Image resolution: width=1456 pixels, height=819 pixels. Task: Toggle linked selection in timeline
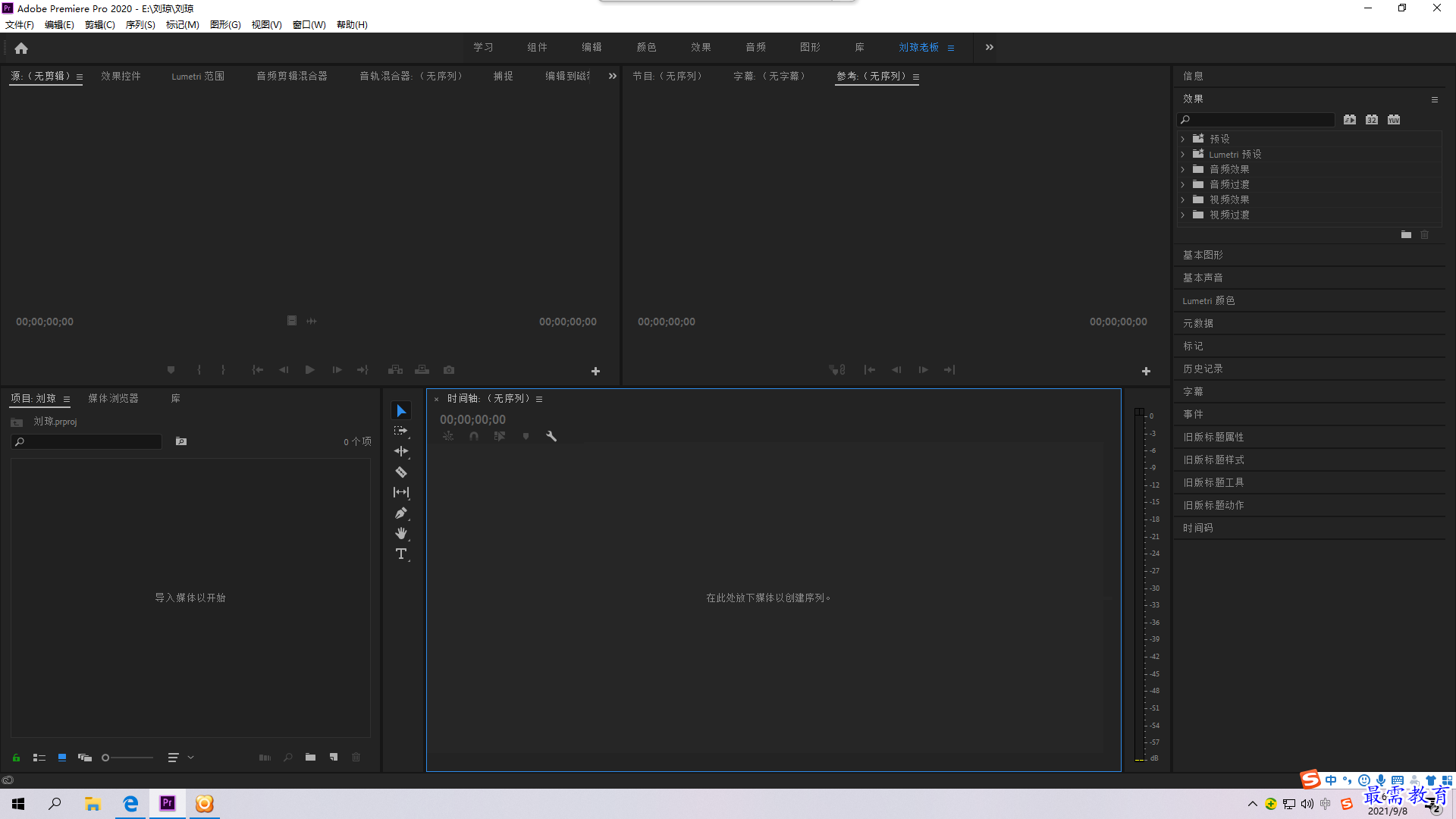(x=500, y=436)
